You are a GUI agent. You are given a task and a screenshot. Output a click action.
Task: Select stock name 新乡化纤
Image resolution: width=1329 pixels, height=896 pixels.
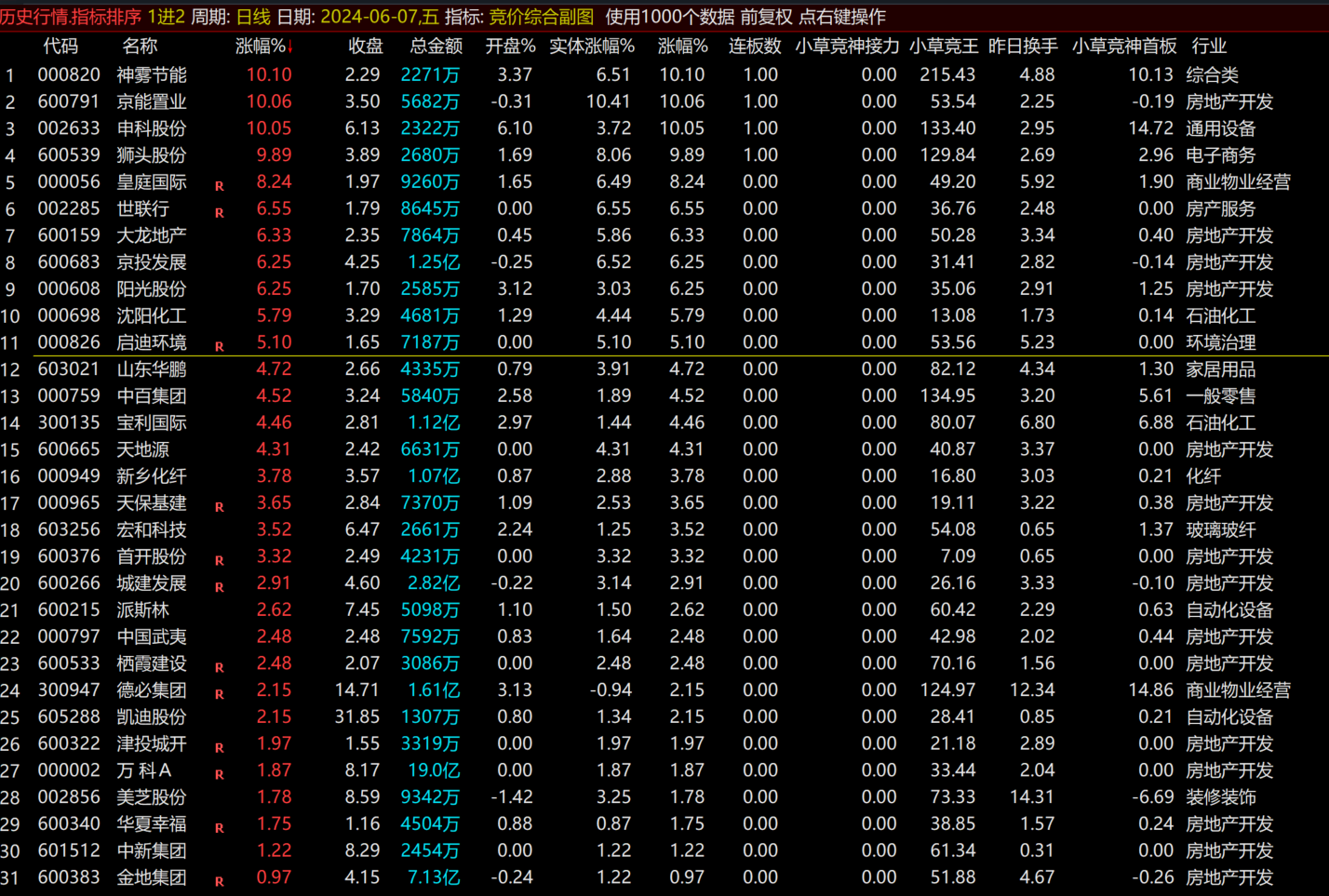click(152, 476)
